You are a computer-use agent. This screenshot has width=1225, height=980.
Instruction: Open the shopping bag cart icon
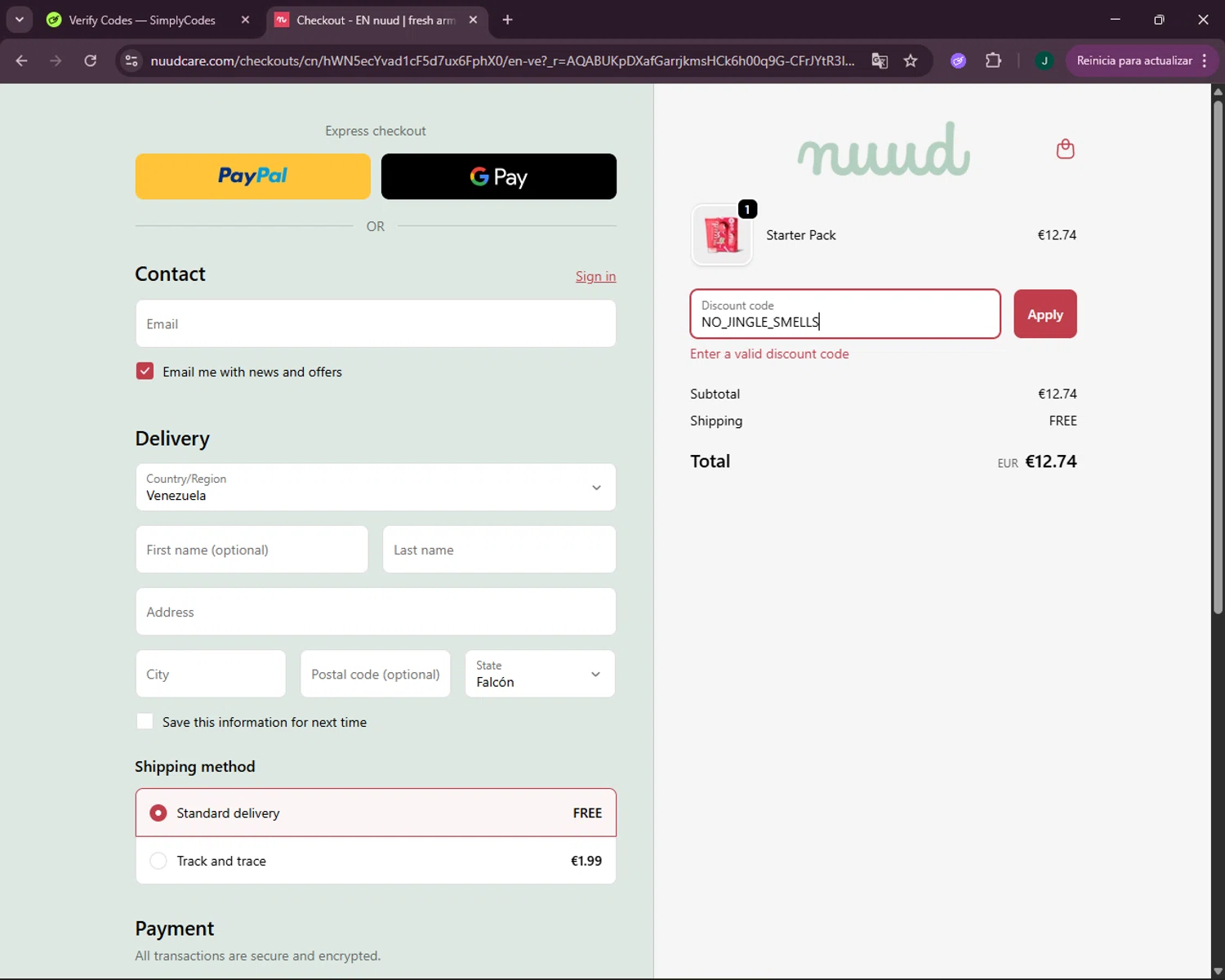(1065, 149)
